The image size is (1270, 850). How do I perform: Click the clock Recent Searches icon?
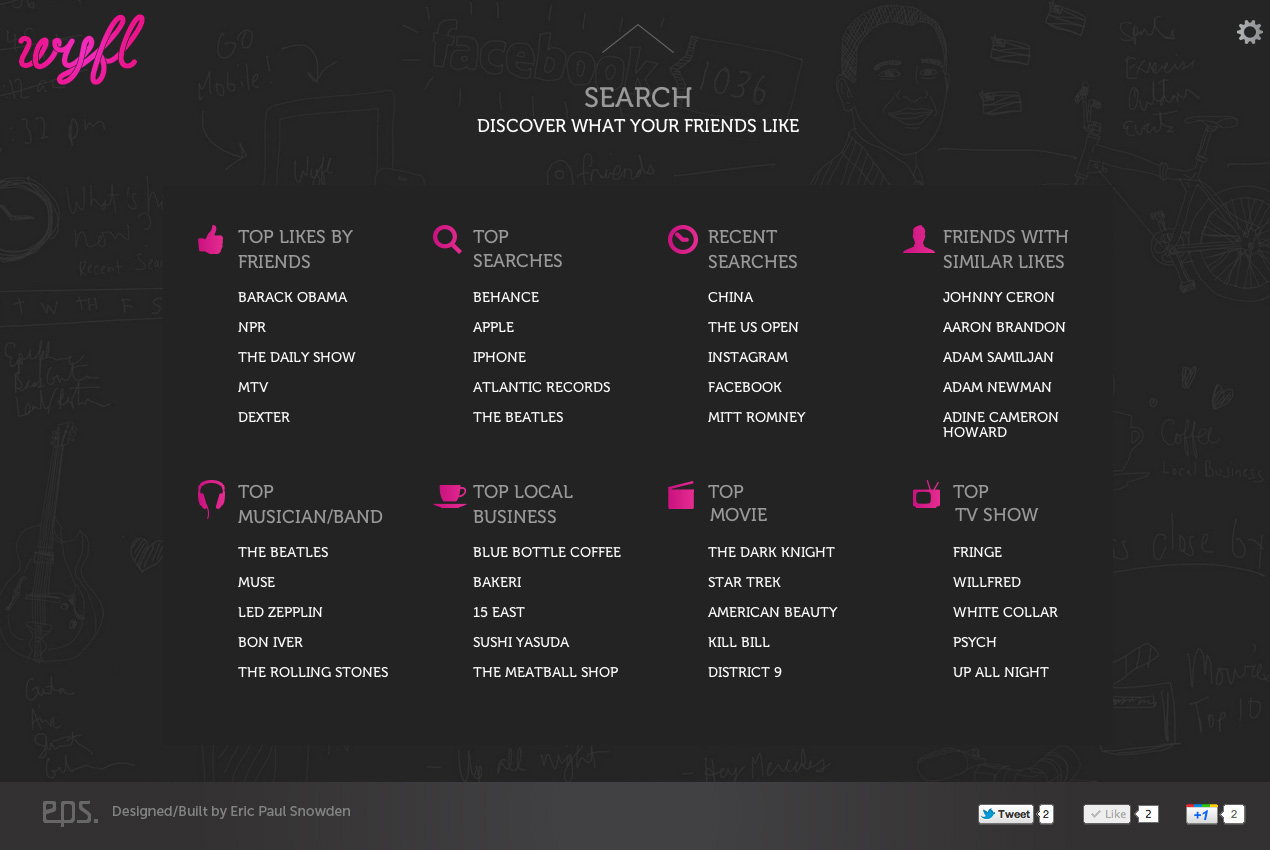coord(682,239)
